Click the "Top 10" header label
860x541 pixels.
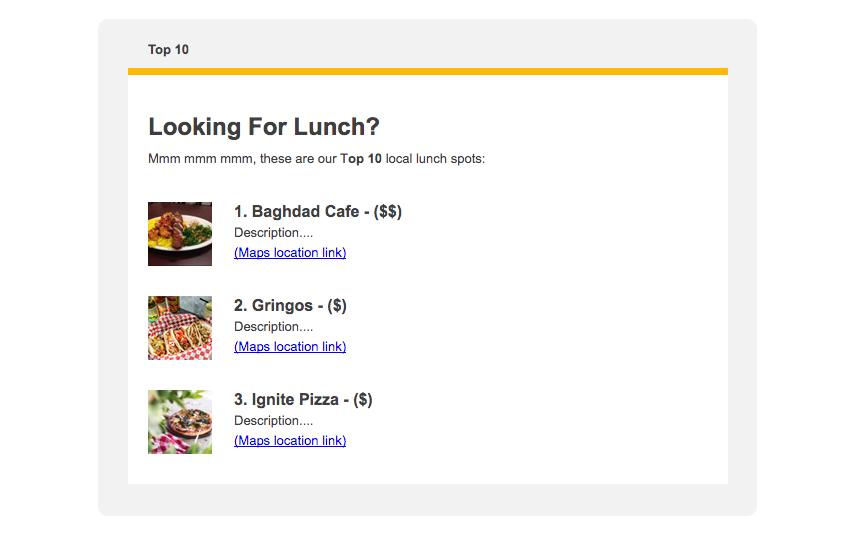point(168,50)
